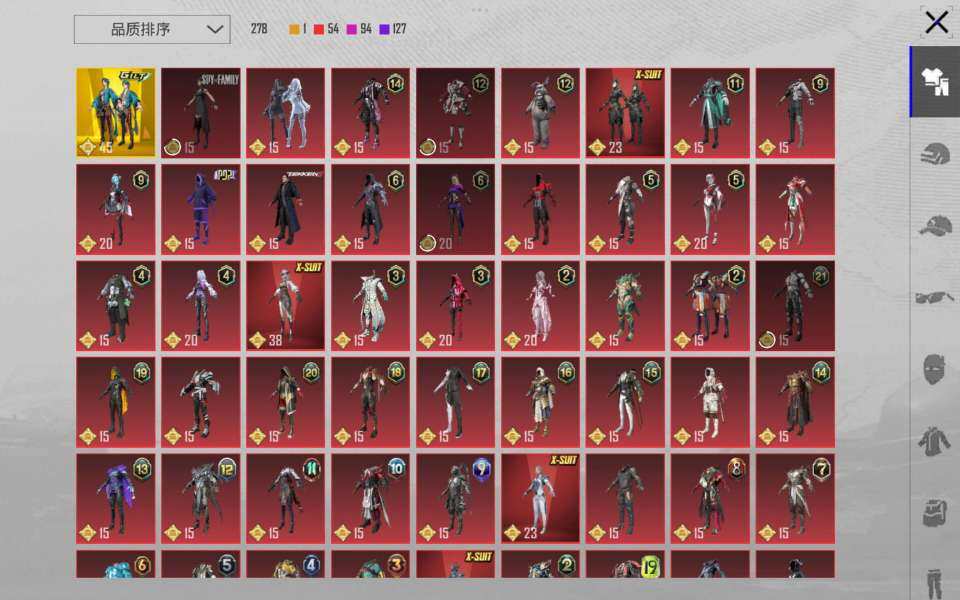Image resolution: width=960 pixels, height=600 pixels.
Task: Choose the green dragon armor outfit
Action: [x=625, y=306]
